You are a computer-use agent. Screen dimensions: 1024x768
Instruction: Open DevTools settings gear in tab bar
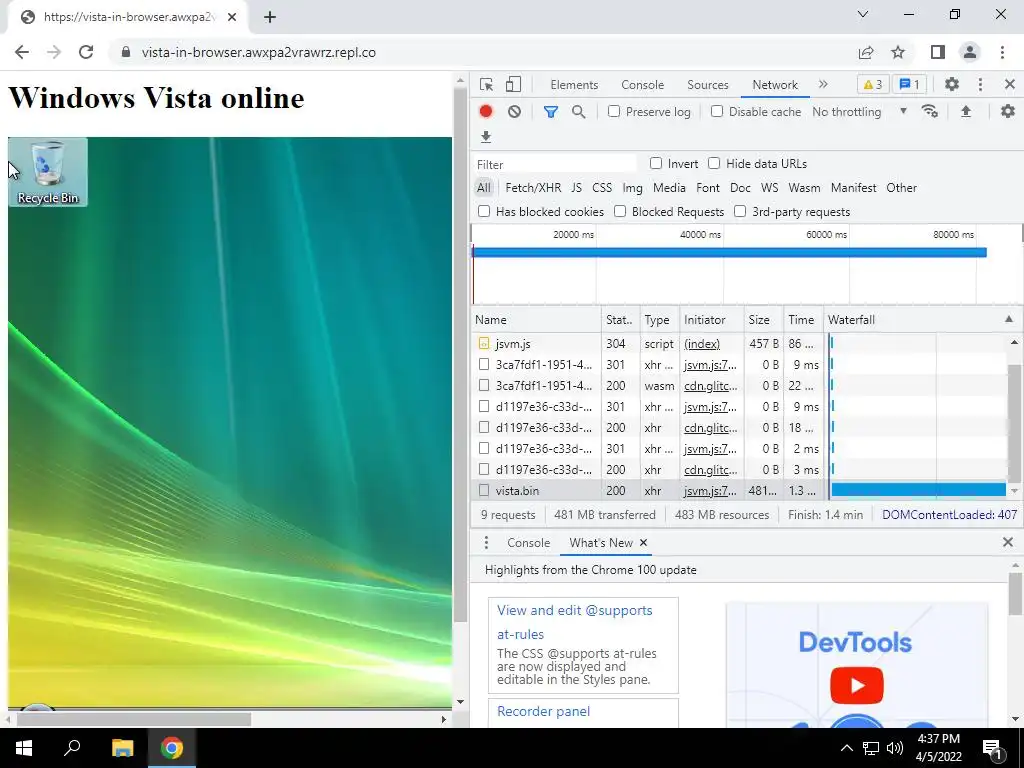coord(952,84)
